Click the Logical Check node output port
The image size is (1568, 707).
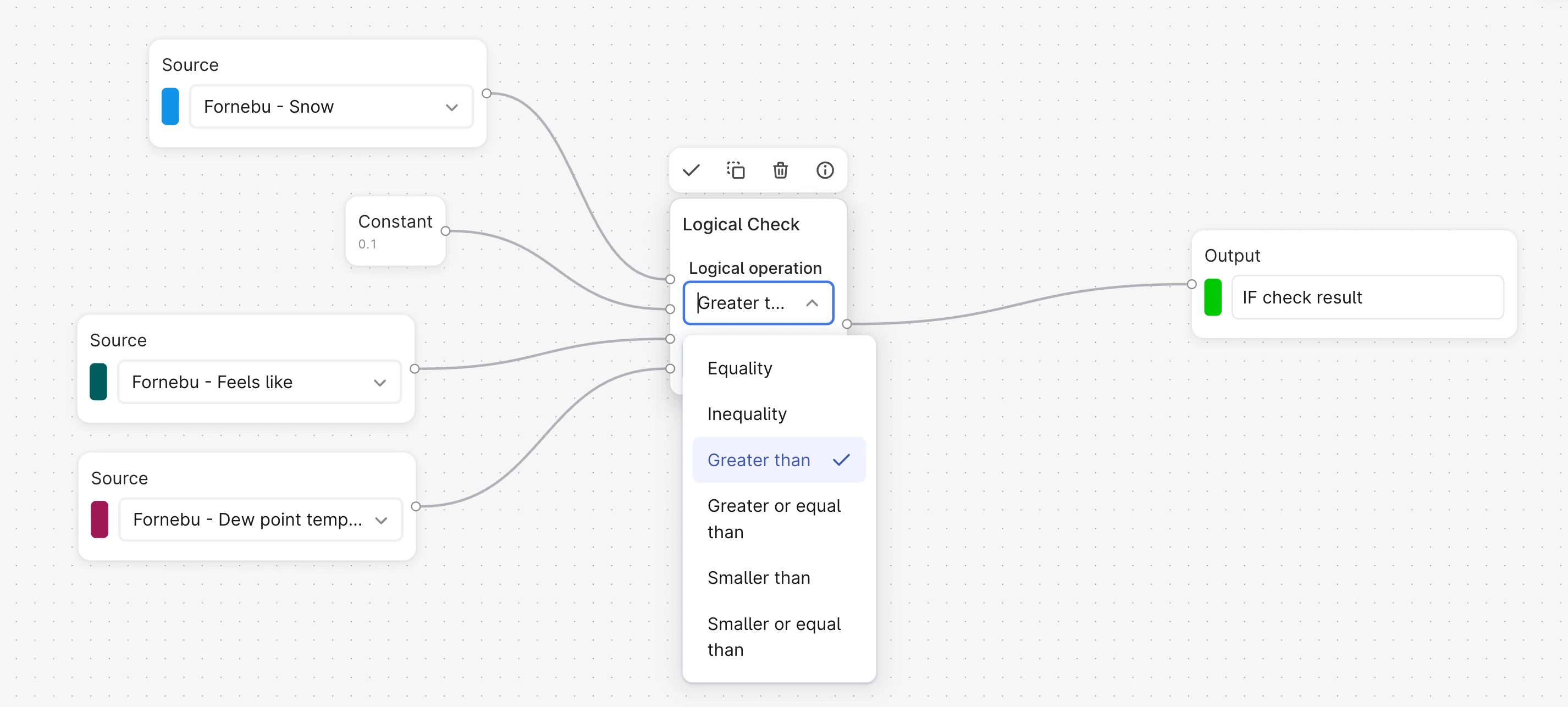pyautogui.click(x=847, y=324)
